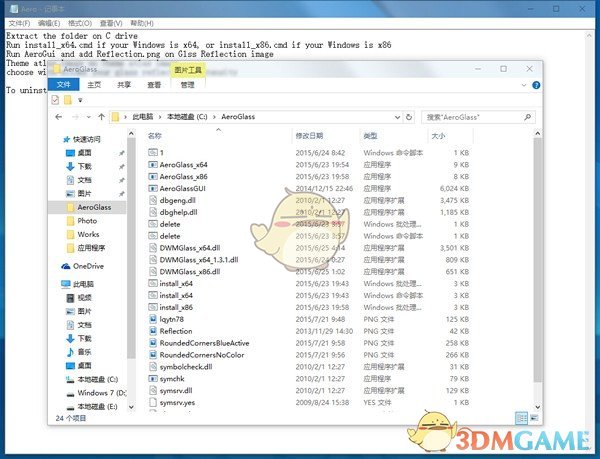Open the 帮助(H) menu in Notepad
The height and width of the screenshot is (459, 600).
pyautogui.click(x=142, y=24)
